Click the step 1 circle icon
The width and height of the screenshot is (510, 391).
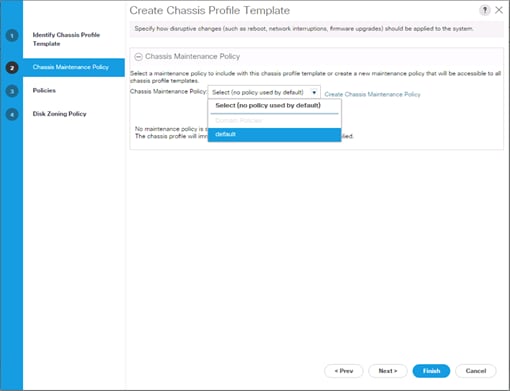[12, 36]
